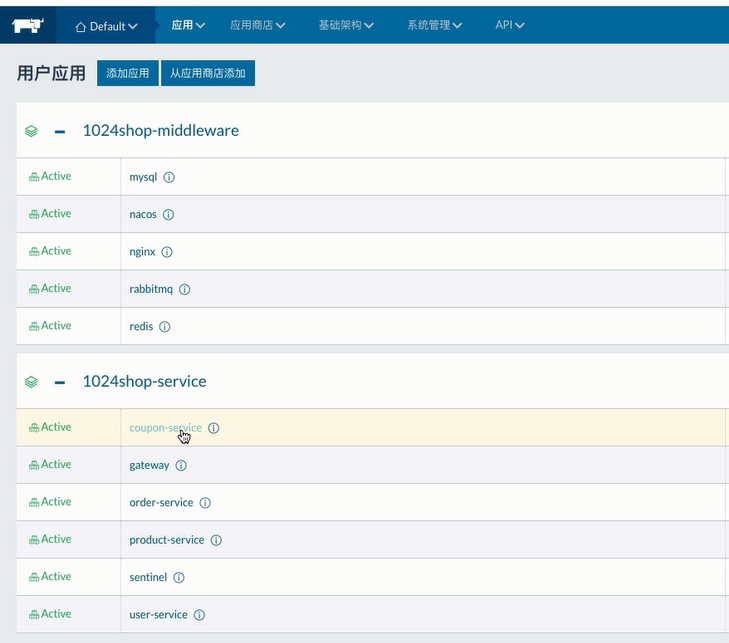Click the 添加应用 button
The height and width of the screenshot is (643, 729).
point(128,73)
